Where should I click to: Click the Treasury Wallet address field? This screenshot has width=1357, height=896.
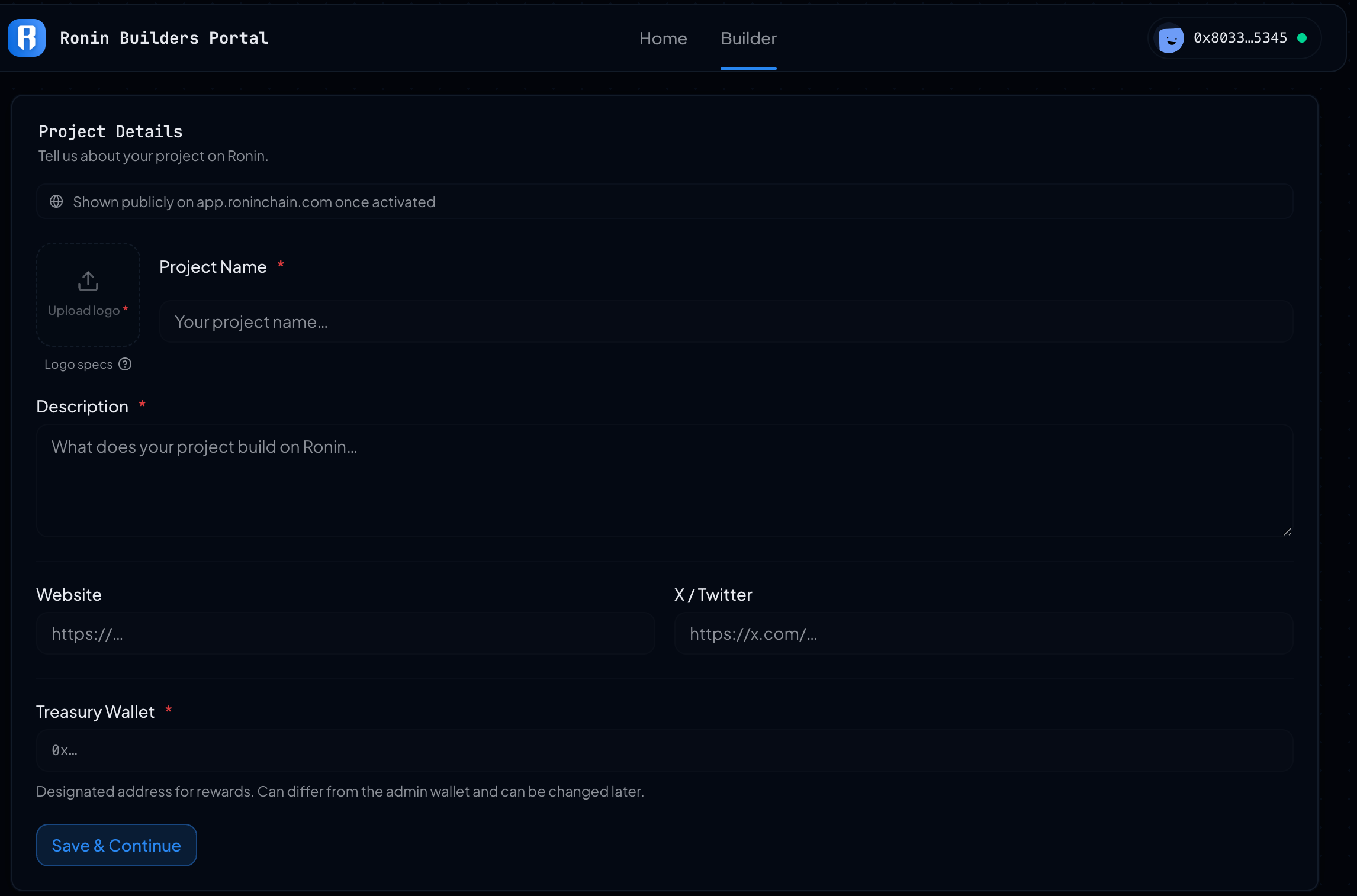[663, 750]
